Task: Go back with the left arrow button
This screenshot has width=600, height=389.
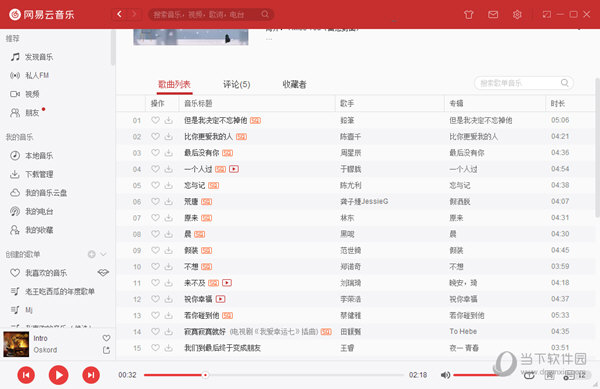Action: 119,15
